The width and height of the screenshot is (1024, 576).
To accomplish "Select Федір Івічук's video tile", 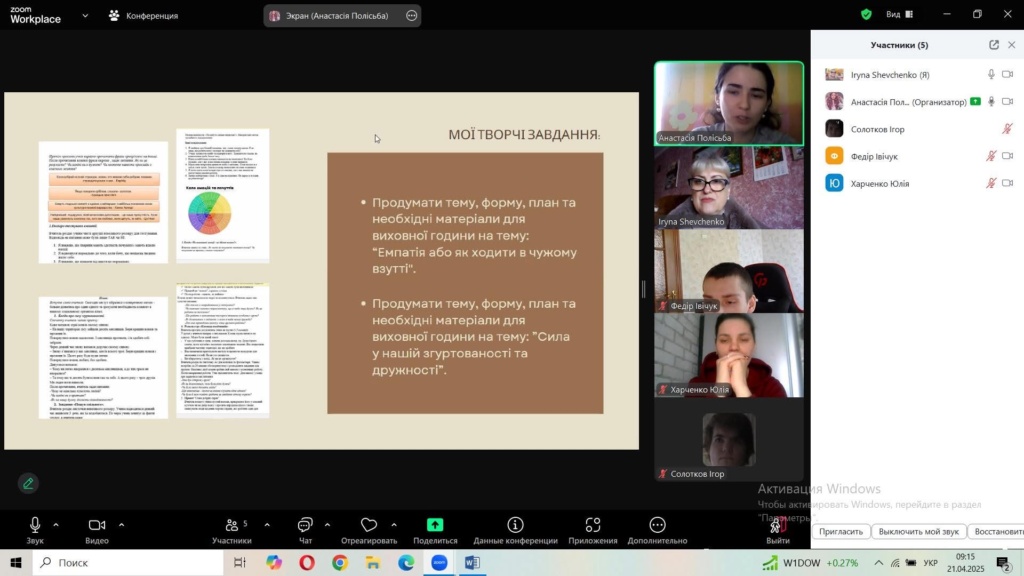I will coord(729,271).
